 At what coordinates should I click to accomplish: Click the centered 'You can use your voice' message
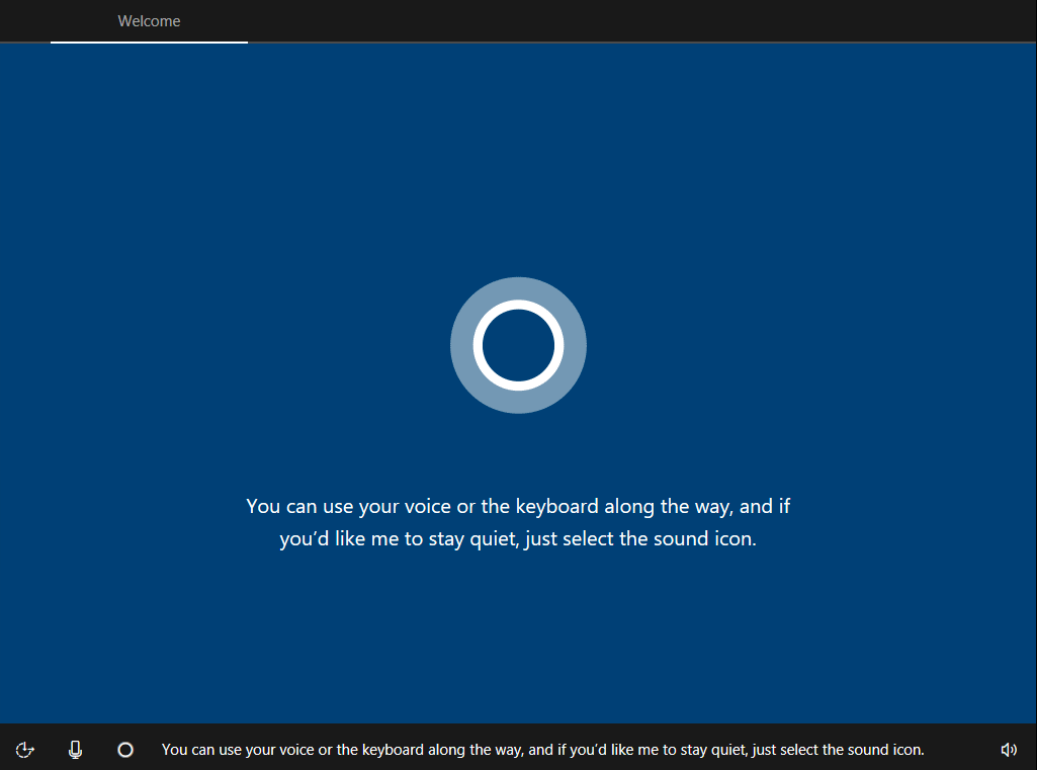tap(518, 522)
